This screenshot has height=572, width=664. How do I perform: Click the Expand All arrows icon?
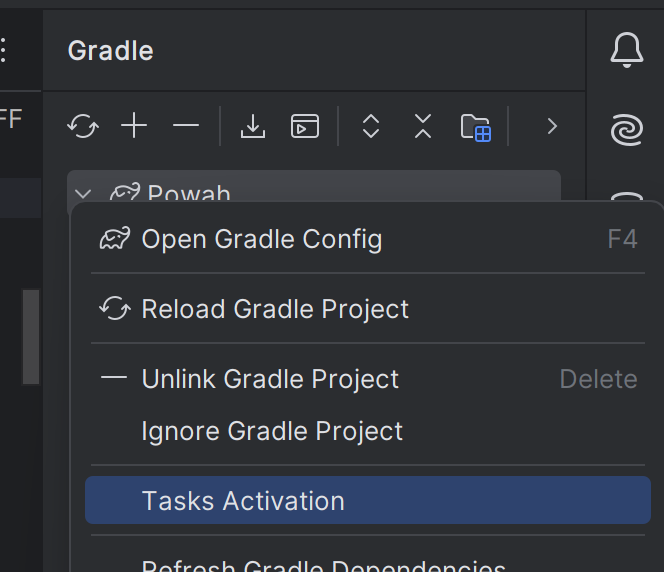371,126
